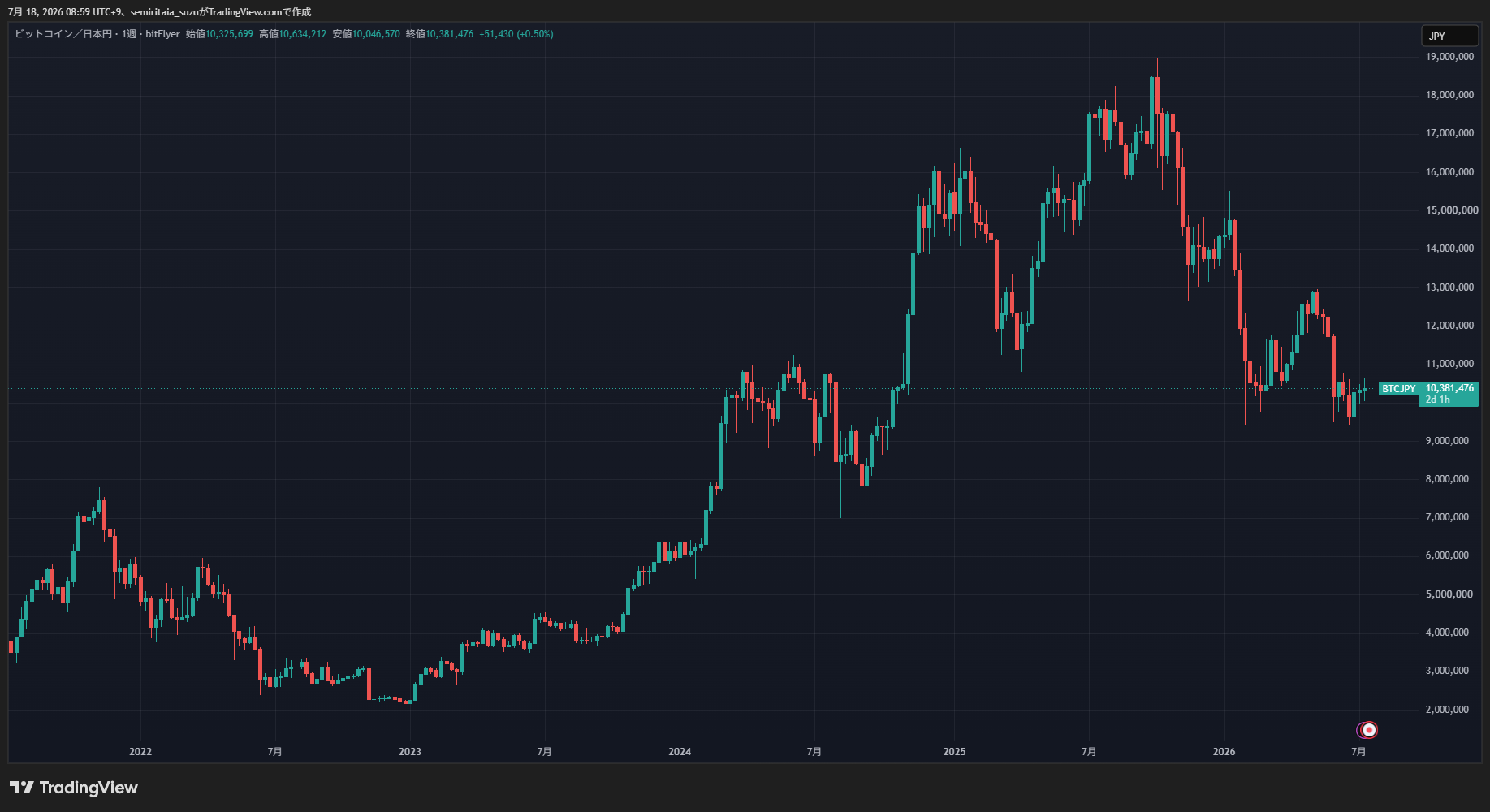Click the 始値 10,325,699 open value
1490x812 pixels.
pos(219,34)
